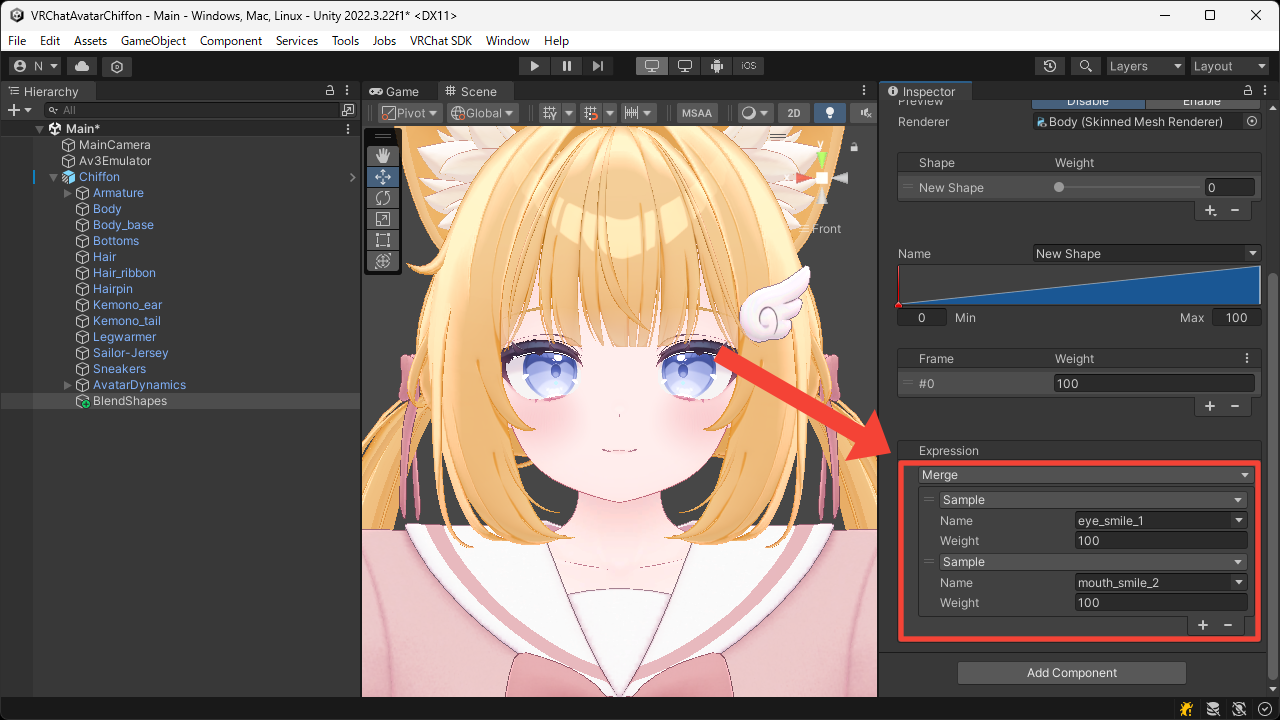Select the Rotate tool
Image resolution: width=1280 pixels, height=720 pixels.
coord(382,198)
